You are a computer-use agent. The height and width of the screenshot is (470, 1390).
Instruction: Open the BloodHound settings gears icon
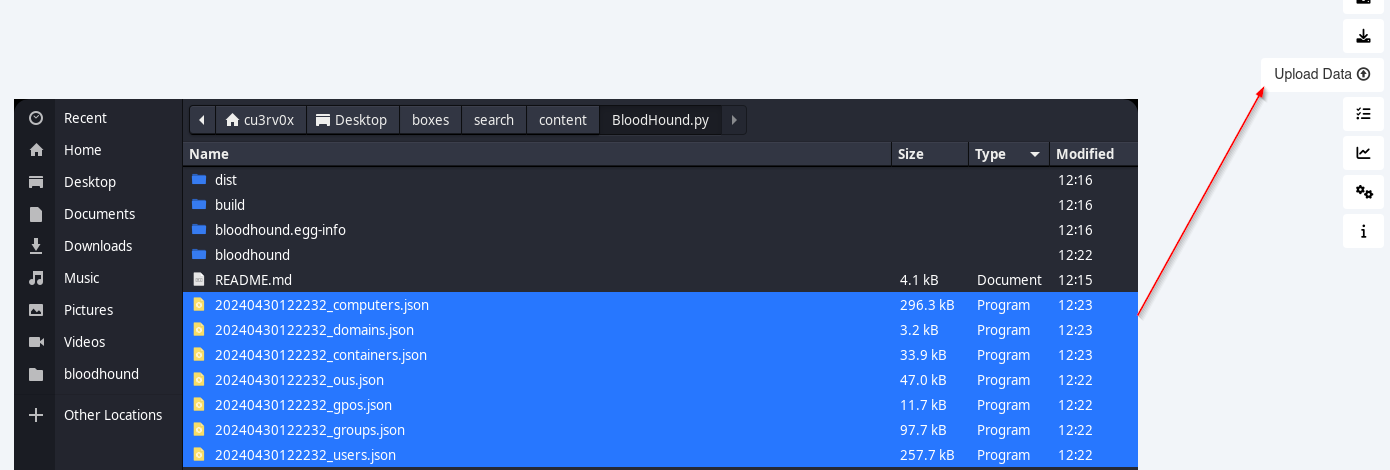[x=1363, y=192]
